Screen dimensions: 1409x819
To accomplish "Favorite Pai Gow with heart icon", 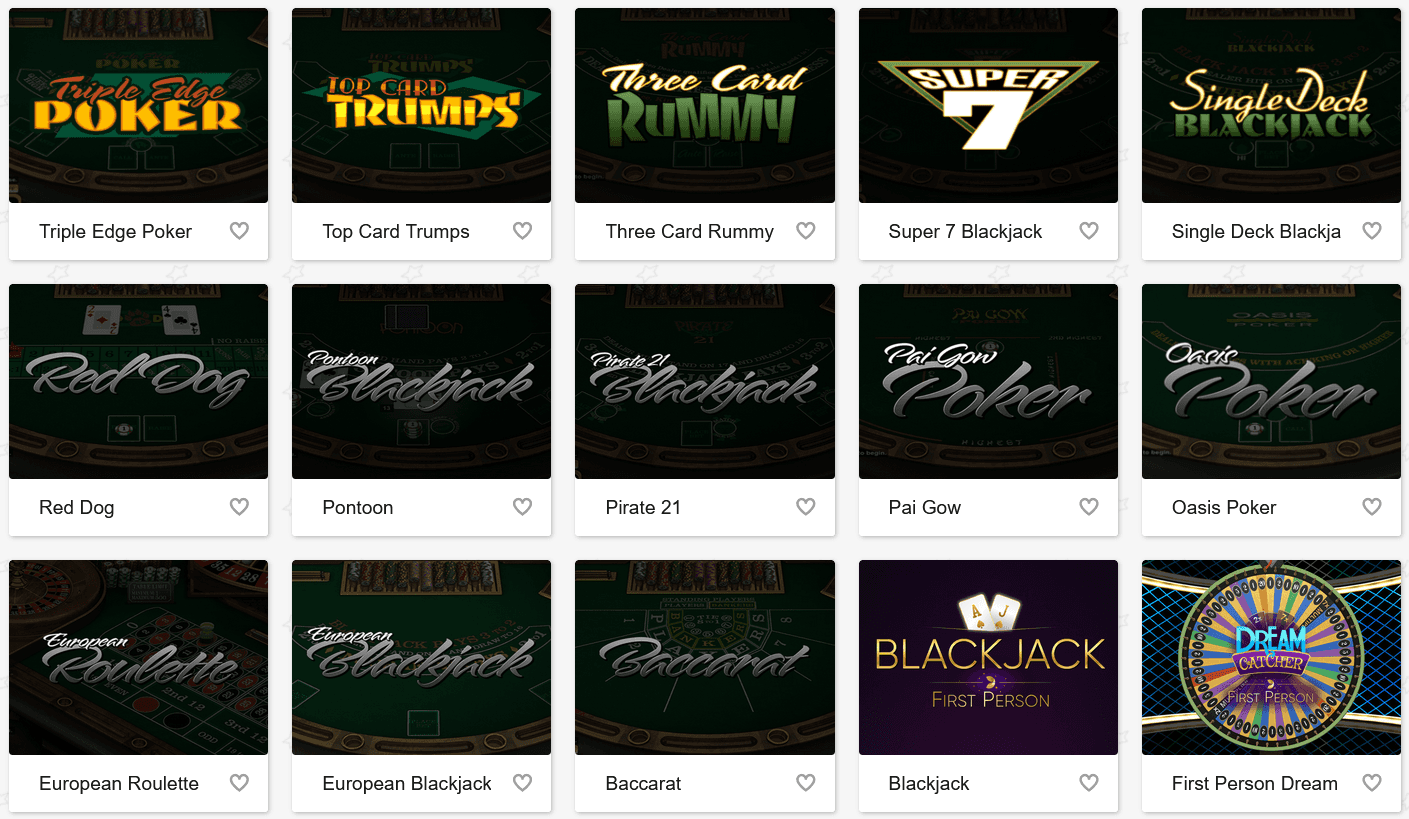I will 1089,507.
